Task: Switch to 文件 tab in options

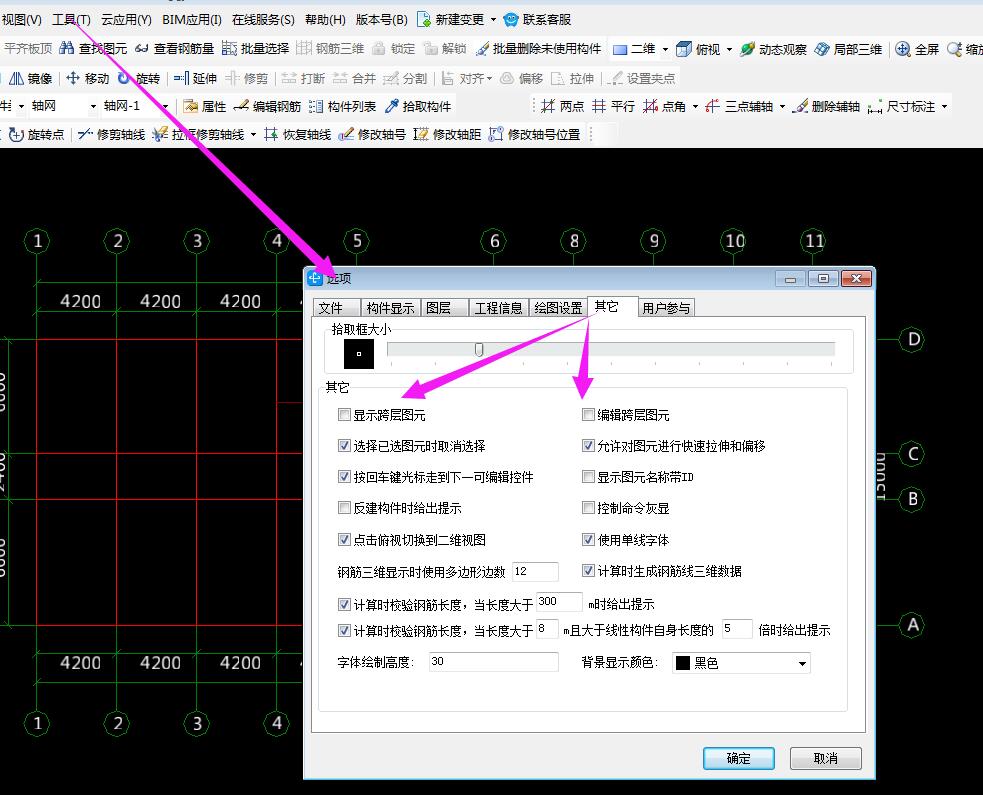Action: (336, 307)
